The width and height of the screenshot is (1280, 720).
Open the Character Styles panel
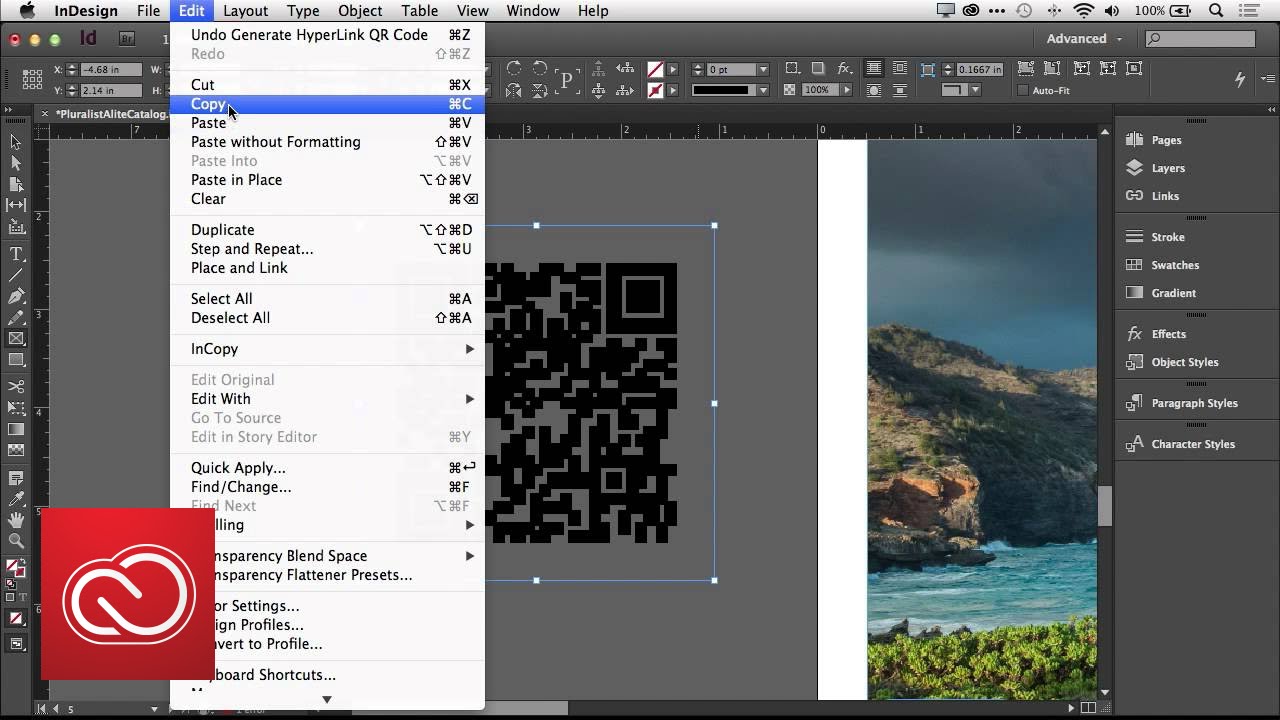[x=1192, y=444]
